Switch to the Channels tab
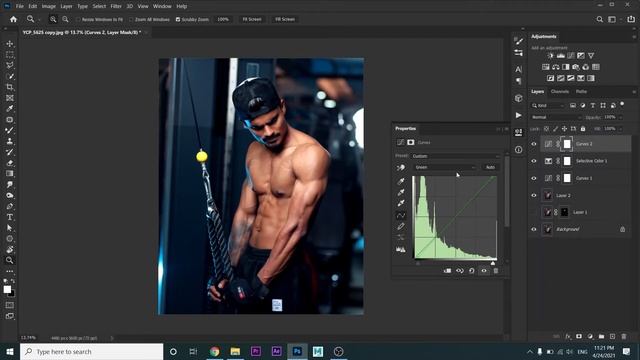Image resolution: width=640 pixels, height=360 pixels. [560, 92]
